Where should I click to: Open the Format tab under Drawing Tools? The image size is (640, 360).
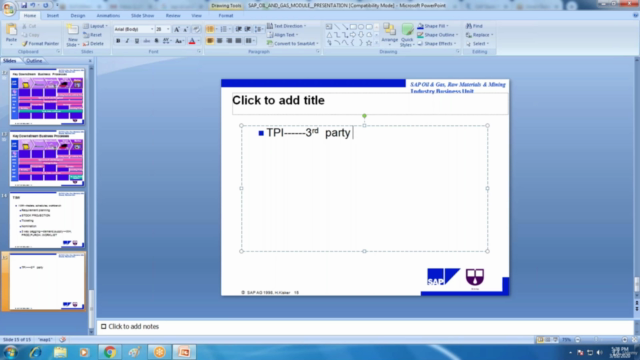click(226, 16)
